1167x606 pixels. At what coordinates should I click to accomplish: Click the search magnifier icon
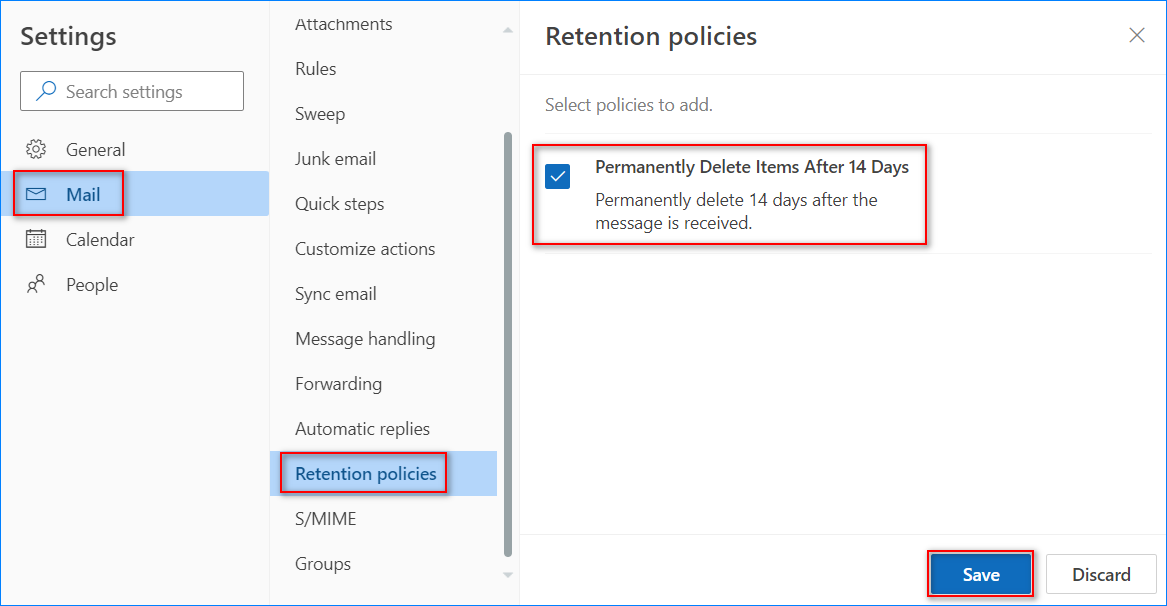click(46, 91)
